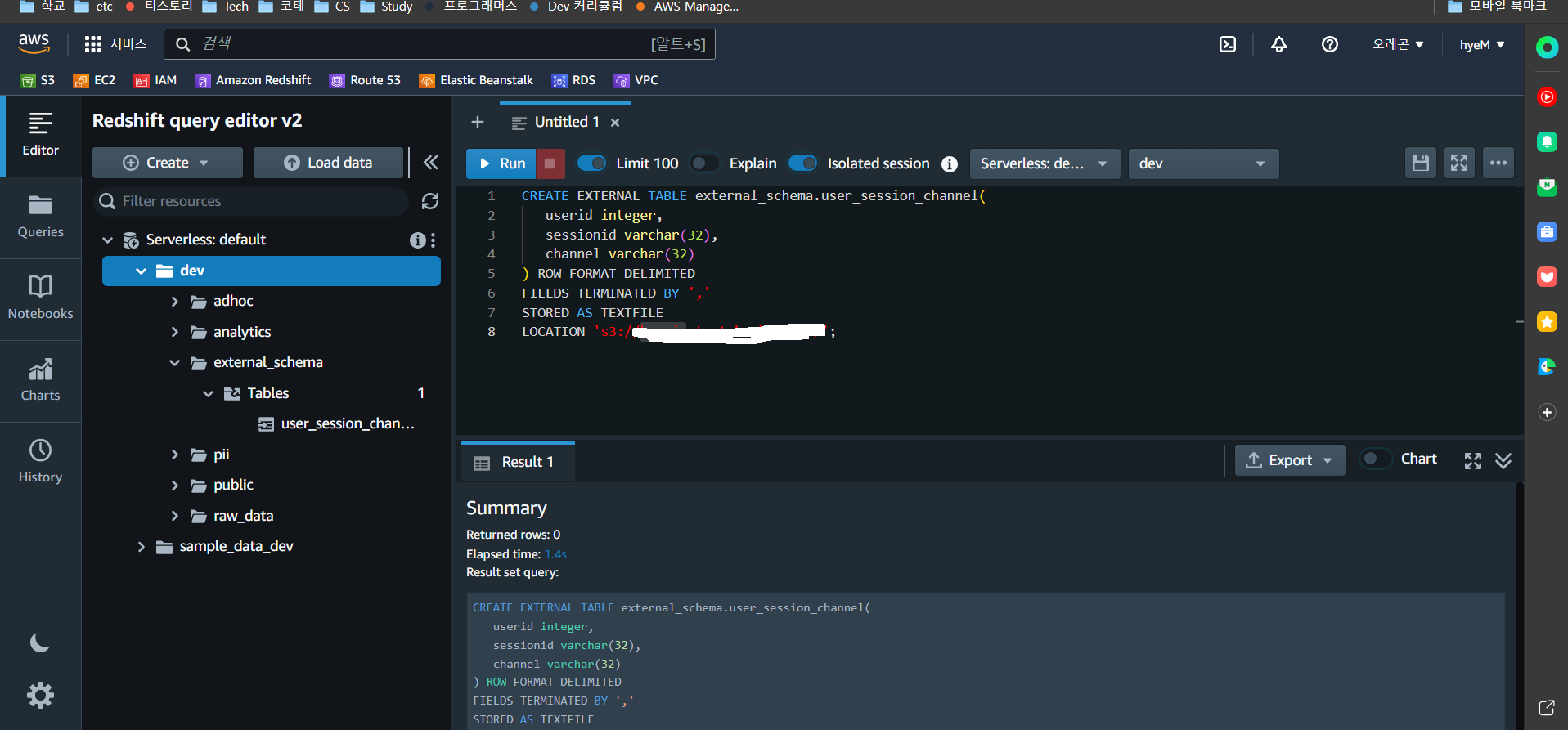Viewport: 1568px width, 730px height.
Task: Collapse the results panel
Action: tap(1503, 461)
